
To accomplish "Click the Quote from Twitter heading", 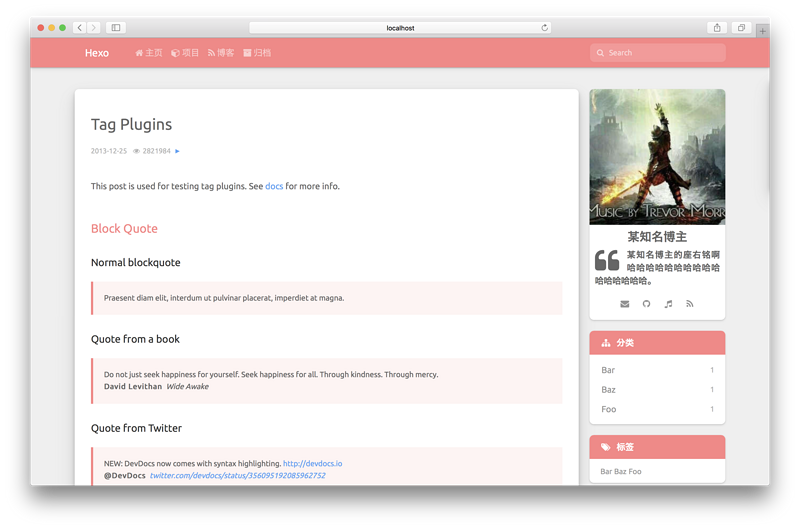I will [x=136, y=428].
